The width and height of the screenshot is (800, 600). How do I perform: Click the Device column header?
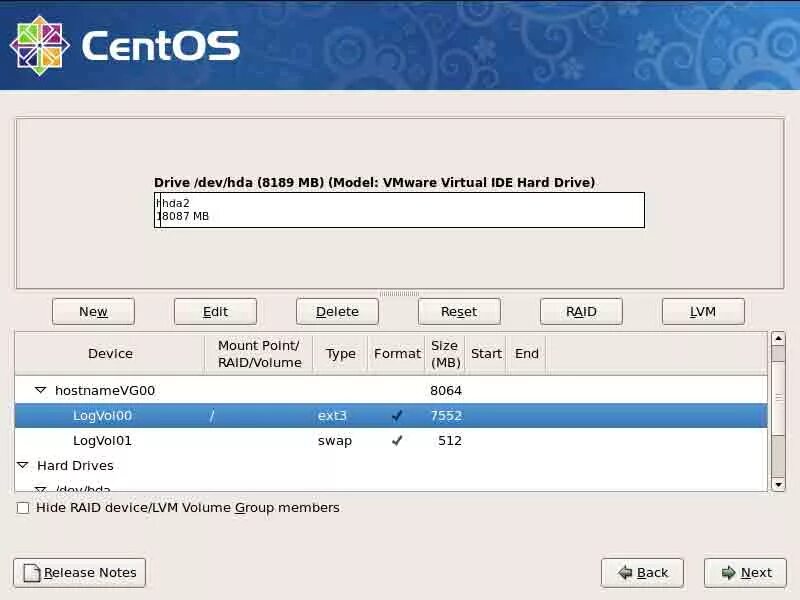tap(110, 354)
